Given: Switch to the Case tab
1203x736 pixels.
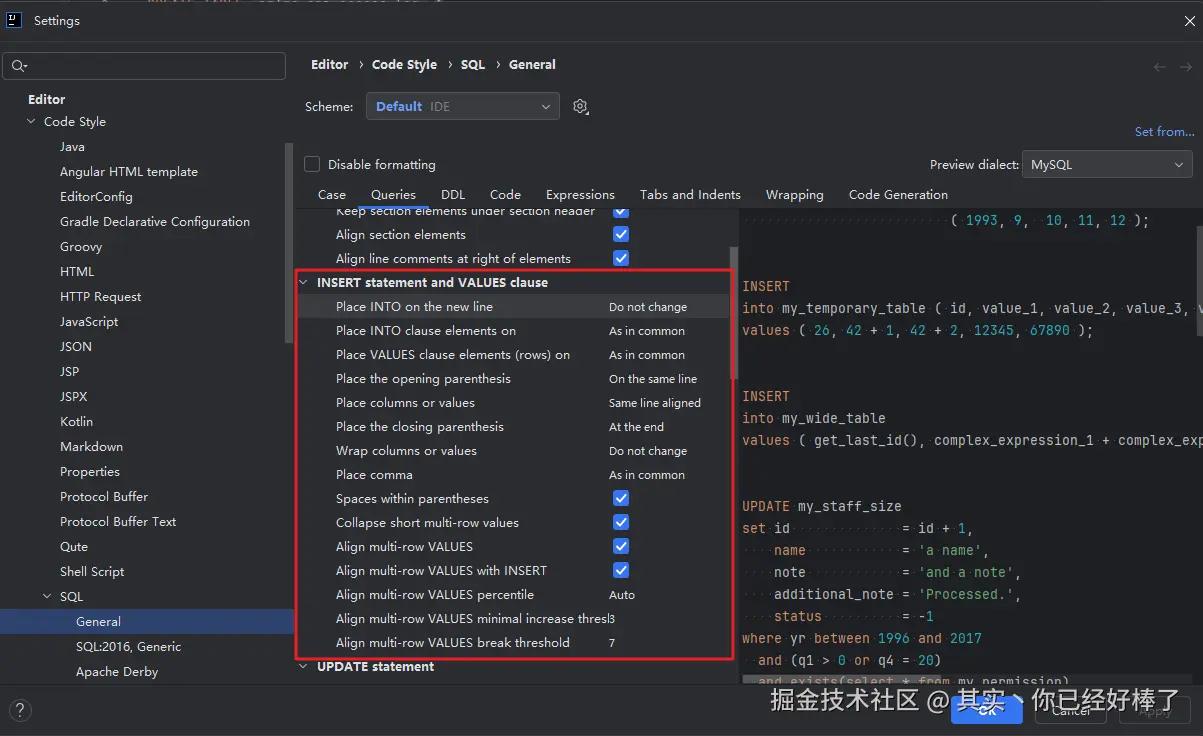Looking at the screenshot, I should pyautogui.click(x=332, y=195).
